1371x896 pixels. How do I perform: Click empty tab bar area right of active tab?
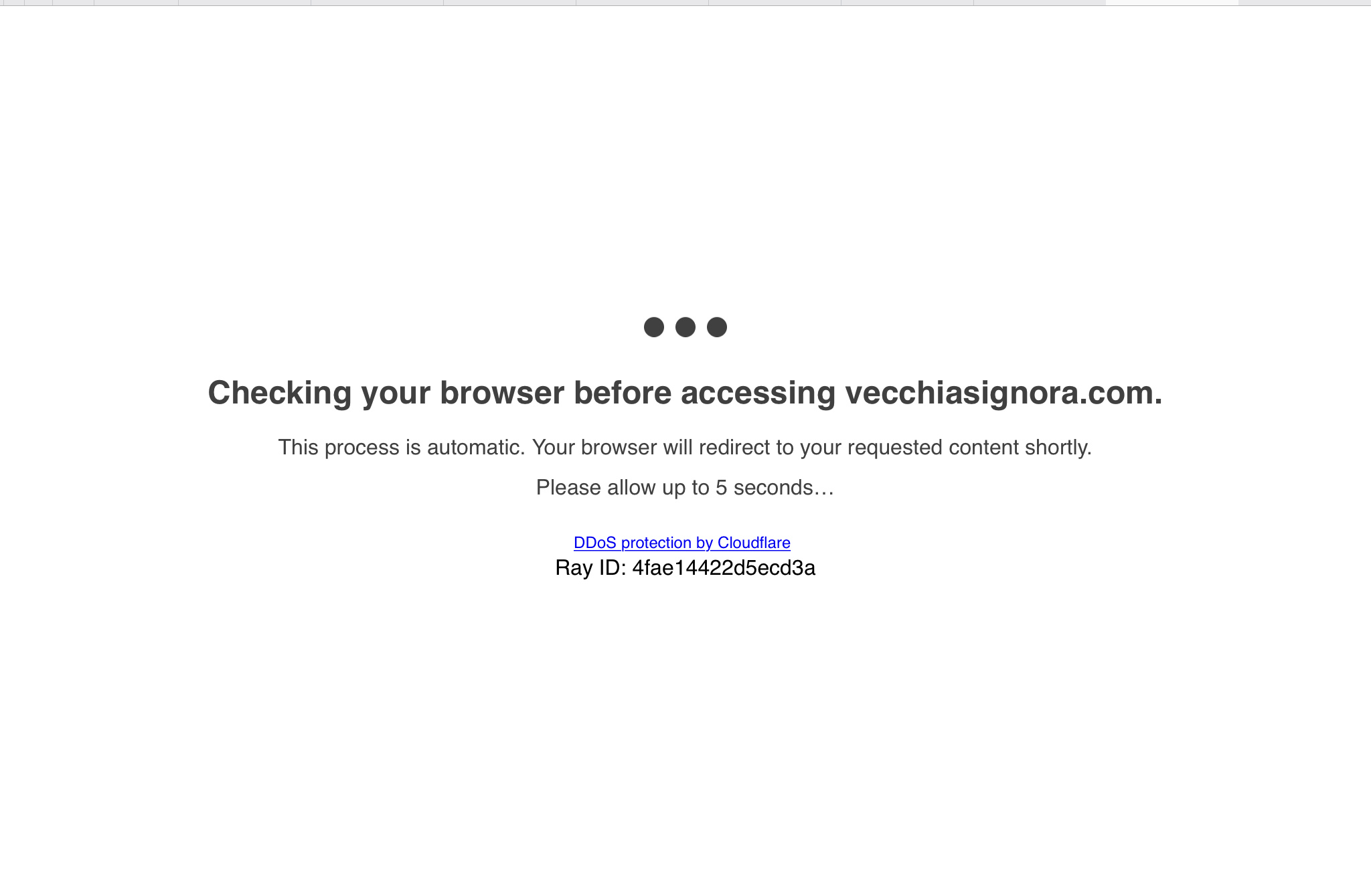(1304, 3)
